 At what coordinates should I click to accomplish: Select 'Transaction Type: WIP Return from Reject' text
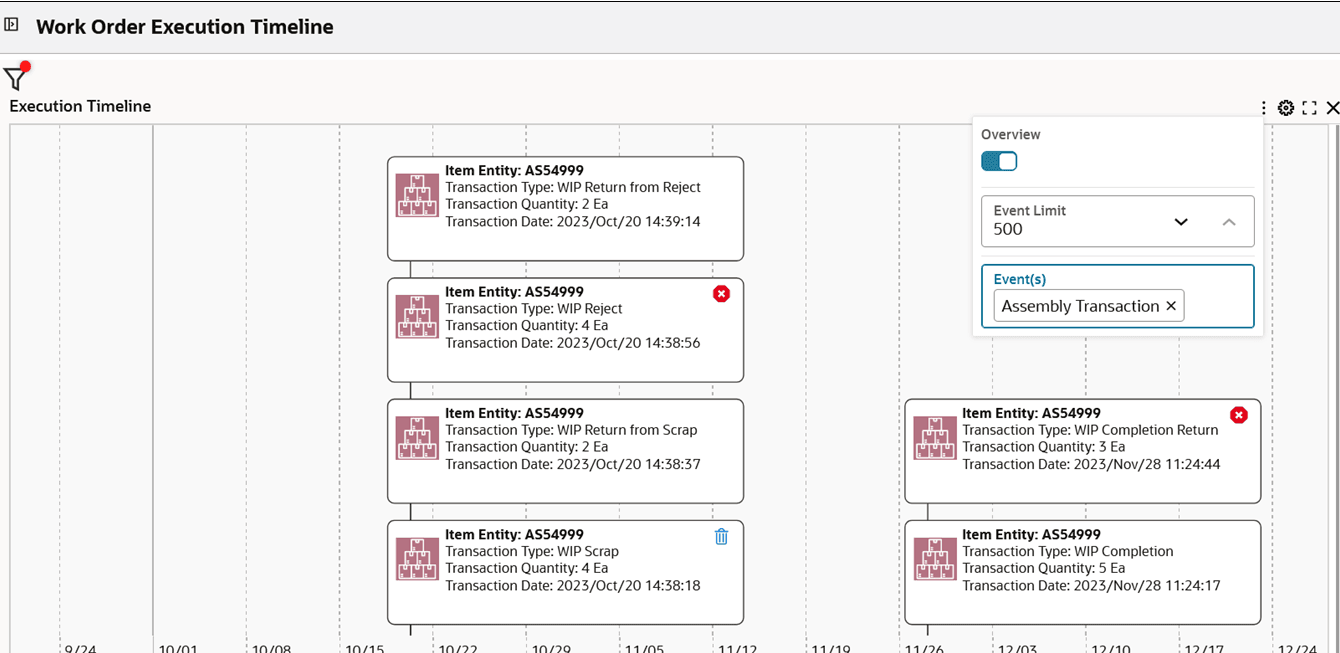(x=573, y=187)
